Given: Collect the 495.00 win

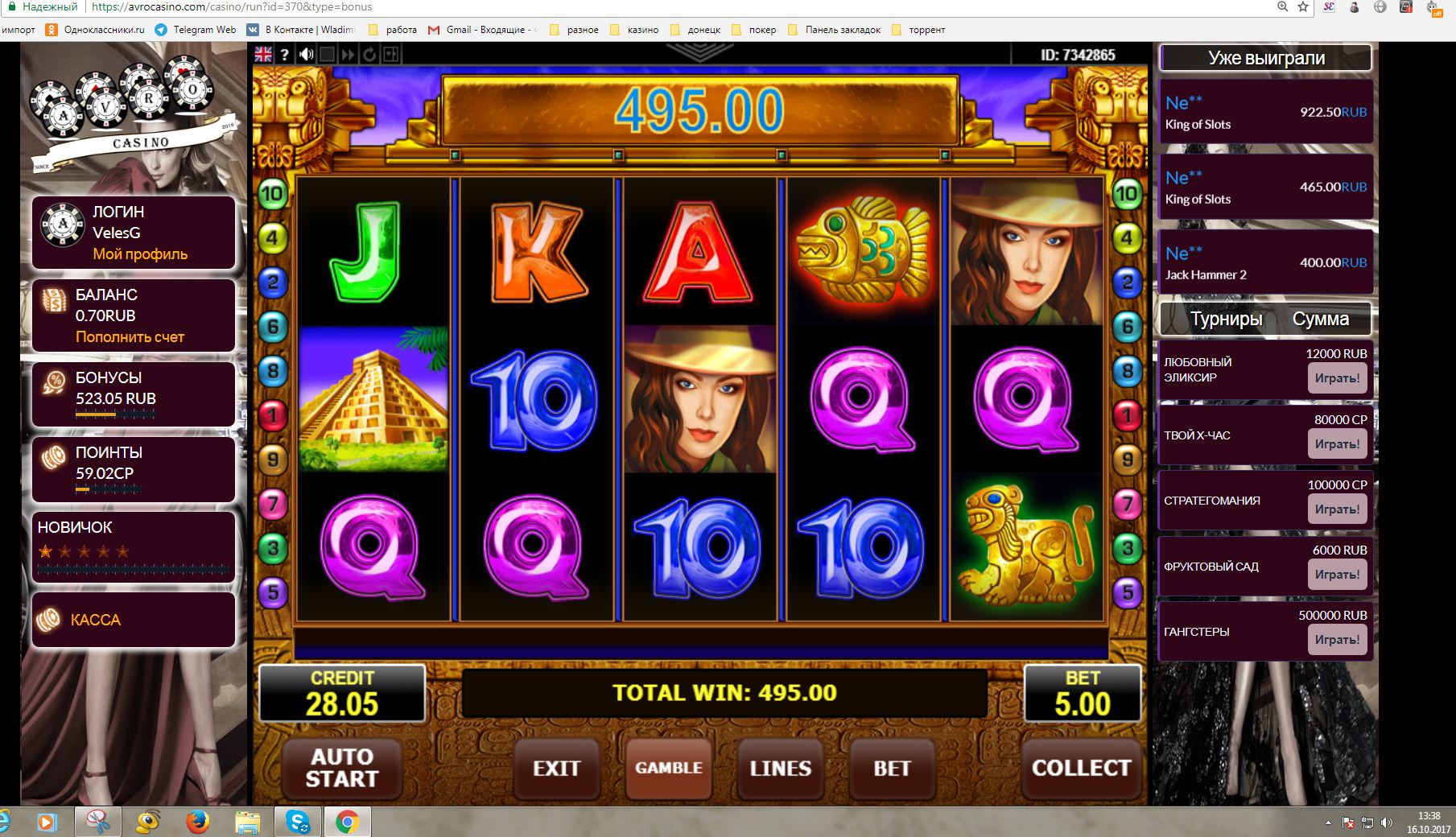Looking at the screenshot, I should pos(1081,768).
